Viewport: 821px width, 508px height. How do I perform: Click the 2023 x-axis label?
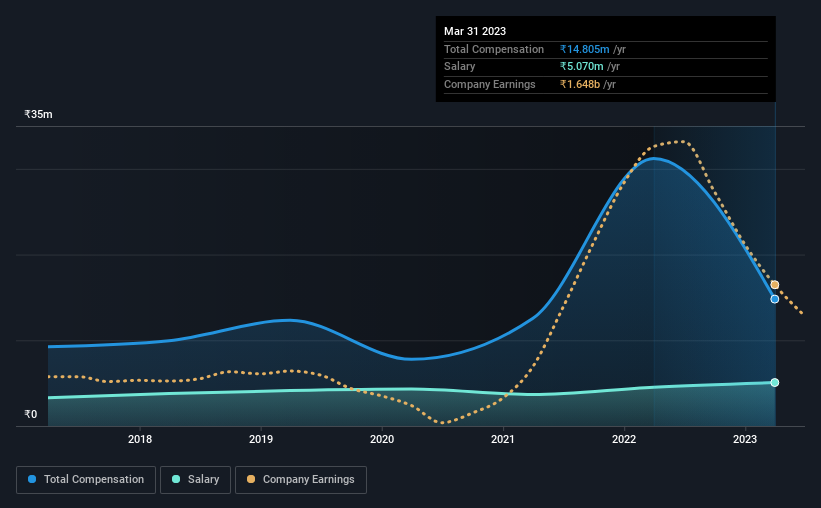click(x=745, y=439)
